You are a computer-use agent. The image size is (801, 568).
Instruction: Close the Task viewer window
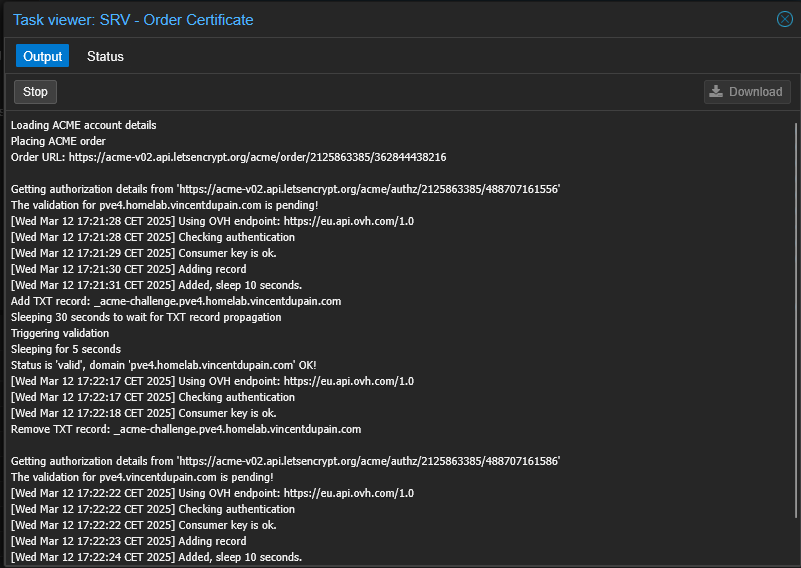tap(784, 19)
